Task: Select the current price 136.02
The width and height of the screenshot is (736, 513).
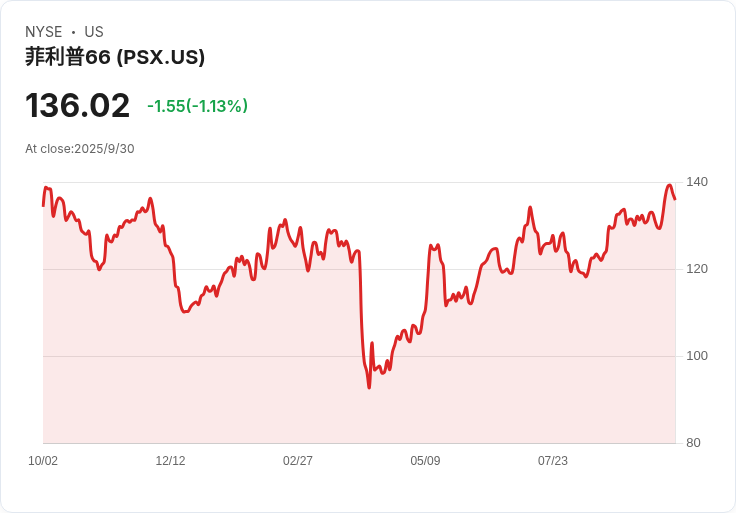Action: pos(77,105)
